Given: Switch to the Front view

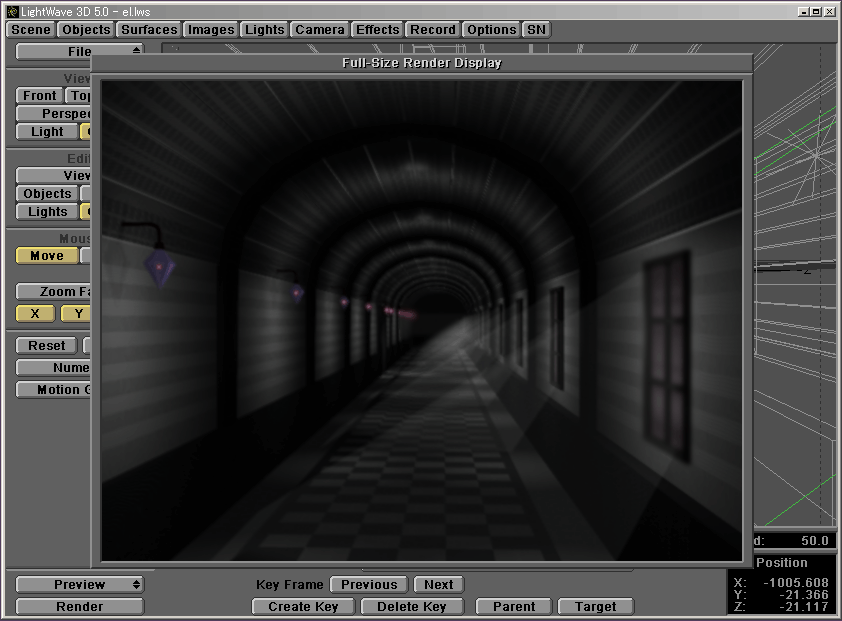Looking at the screenshot, I should point(40,96).
